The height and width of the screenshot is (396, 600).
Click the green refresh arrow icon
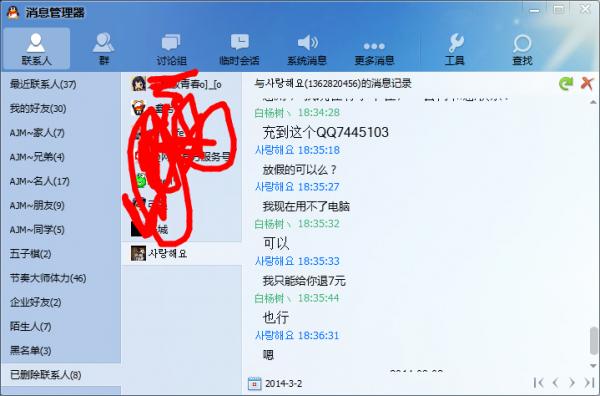click(566, 83)
